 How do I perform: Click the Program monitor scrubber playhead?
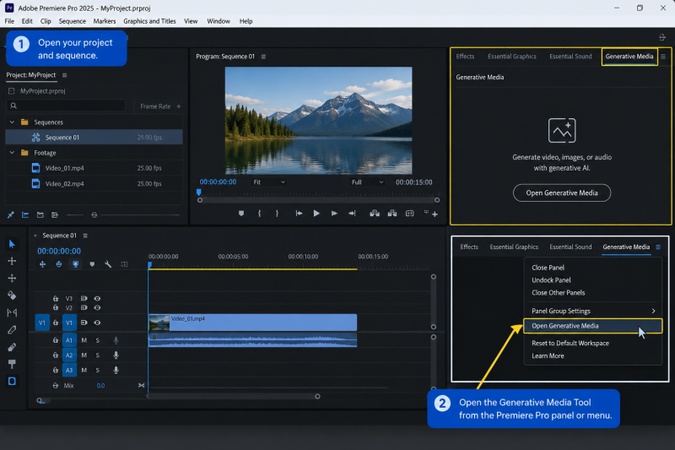[199, 192]
